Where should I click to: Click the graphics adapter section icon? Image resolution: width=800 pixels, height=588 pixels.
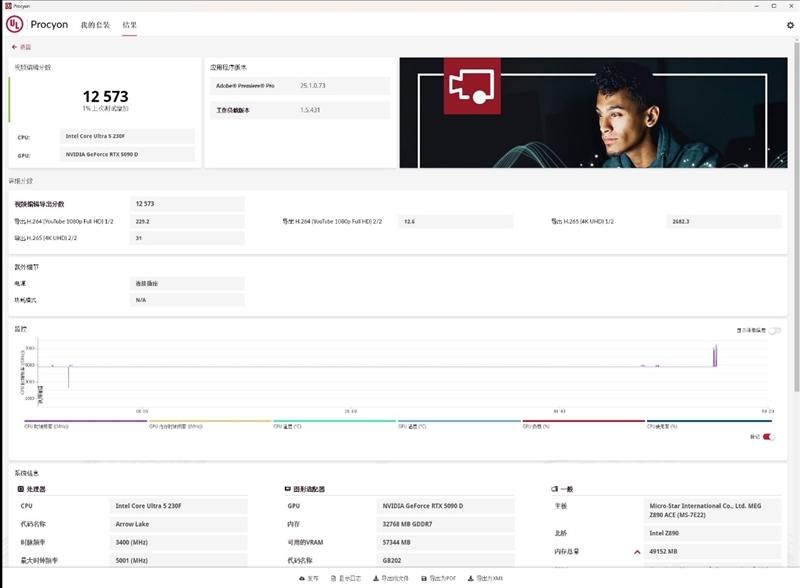288,489
